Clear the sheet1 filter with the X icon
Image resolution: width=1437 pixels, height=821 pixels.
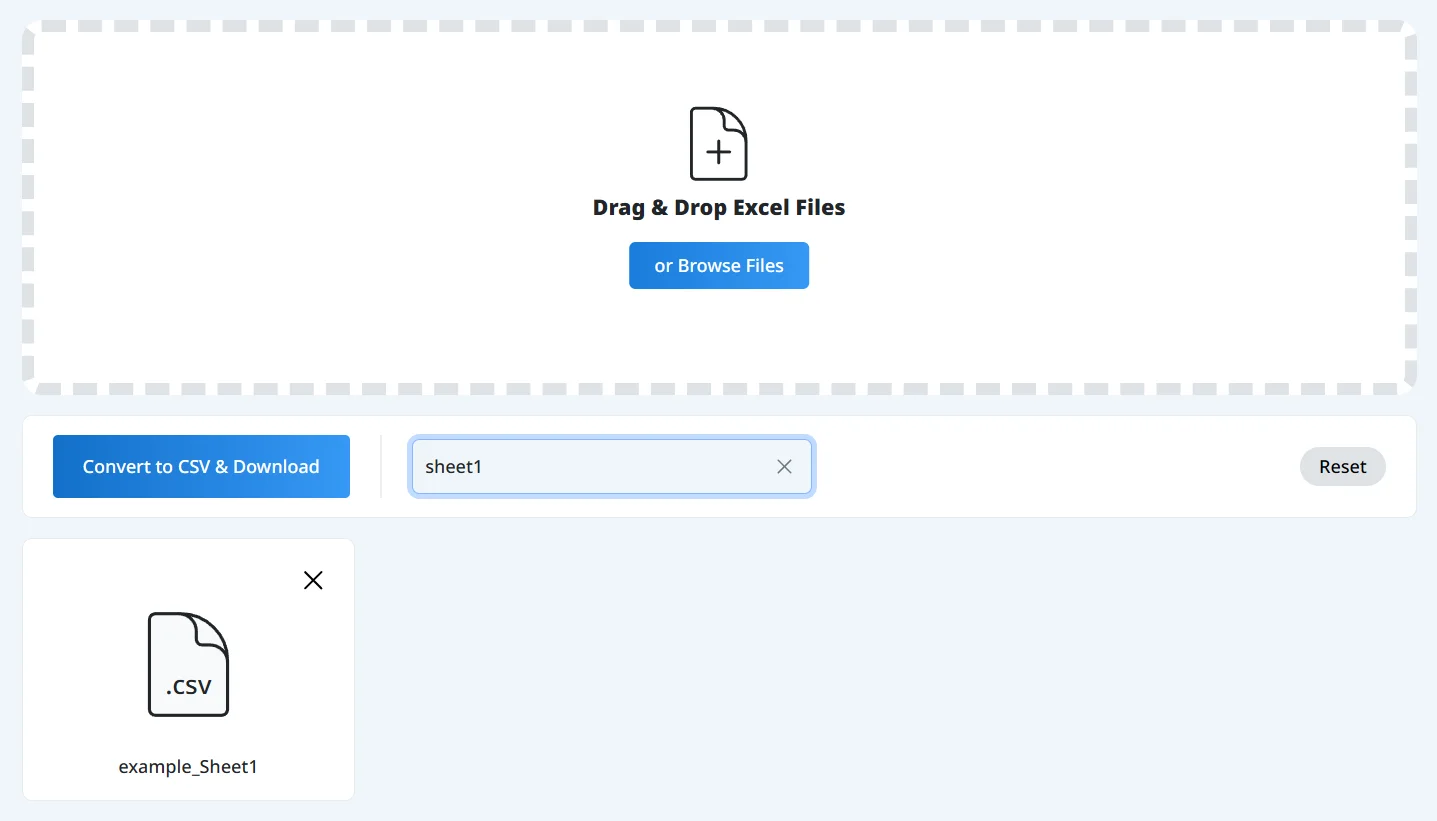point(784,467)
